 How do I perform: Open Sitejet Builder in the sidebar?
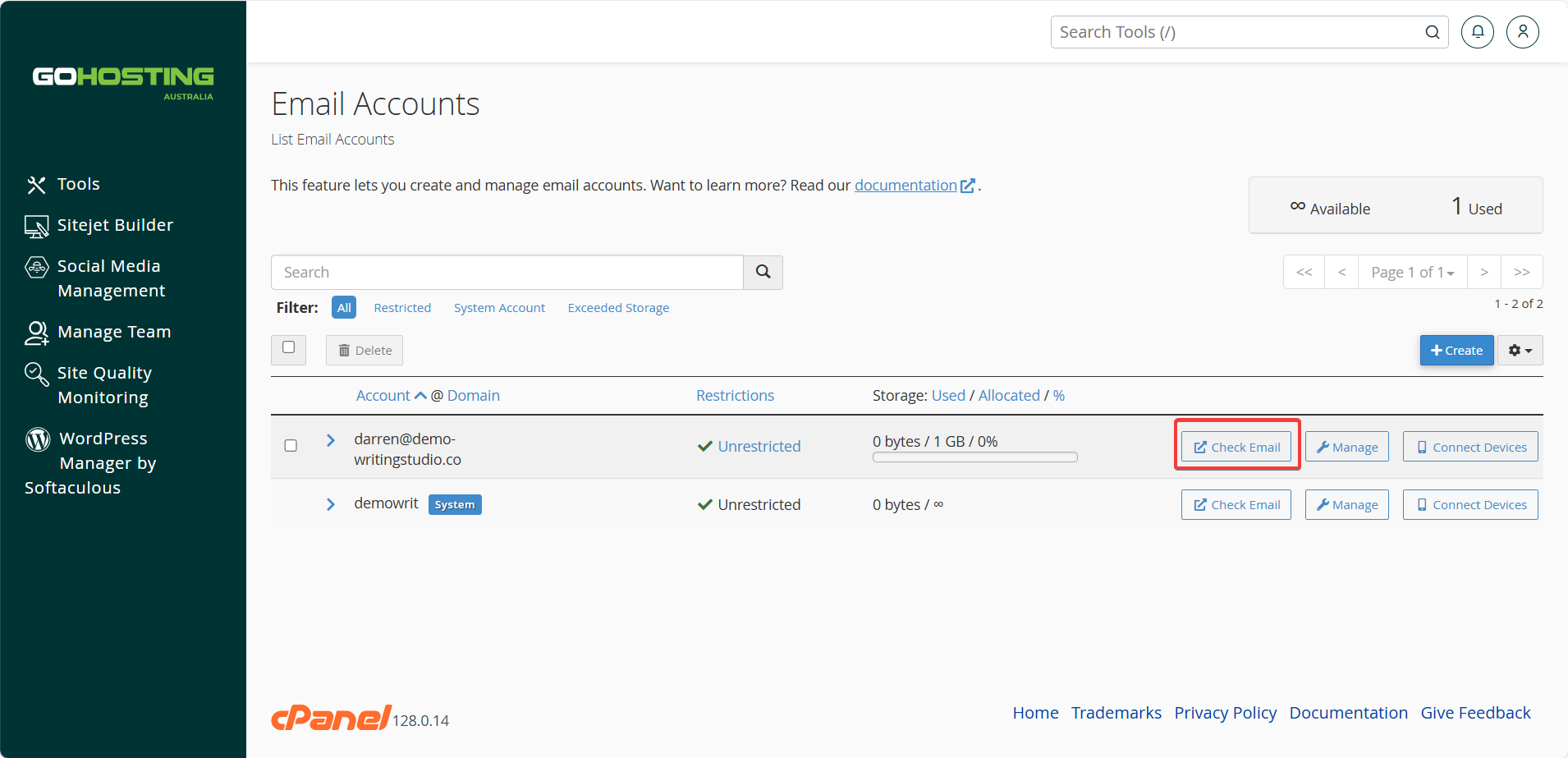99,225
